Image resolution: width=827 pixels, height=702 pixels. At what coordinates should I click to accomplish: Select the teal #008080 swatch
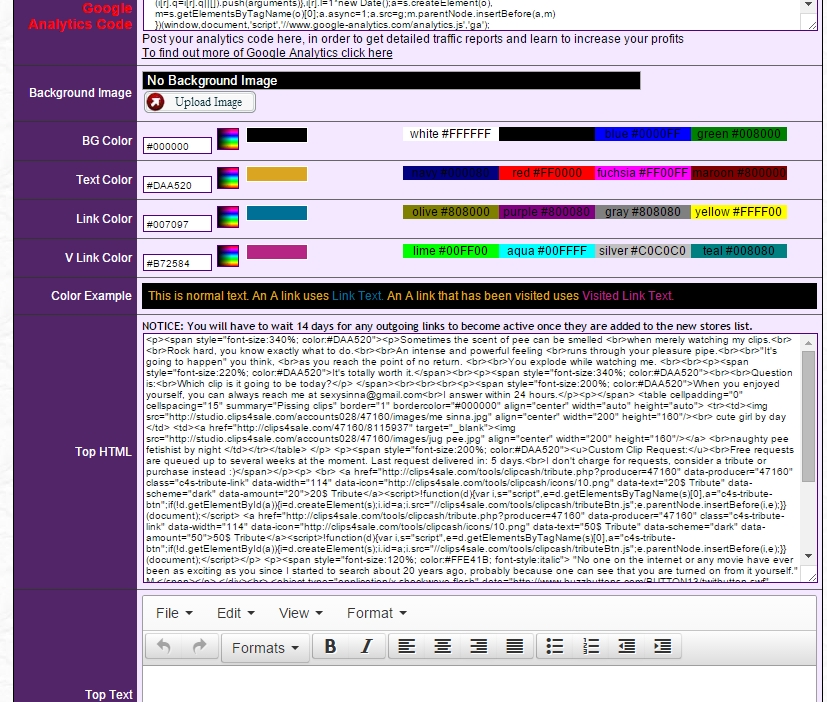click(738, 251)
